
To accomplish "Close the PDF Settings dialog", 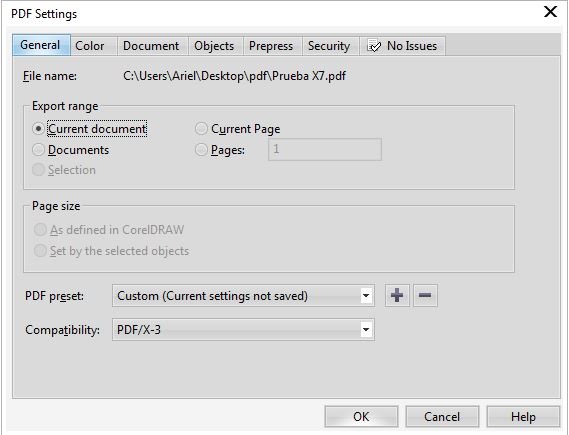I will tap(550, 12).
